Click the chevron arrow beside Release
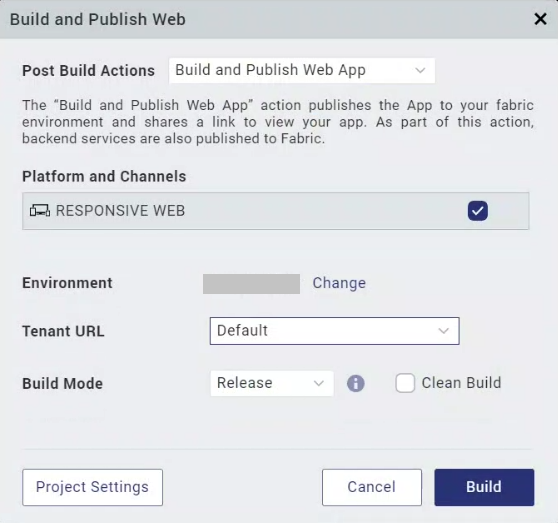Viewport: 558px width, 523px height. click(x=319, y=383)
